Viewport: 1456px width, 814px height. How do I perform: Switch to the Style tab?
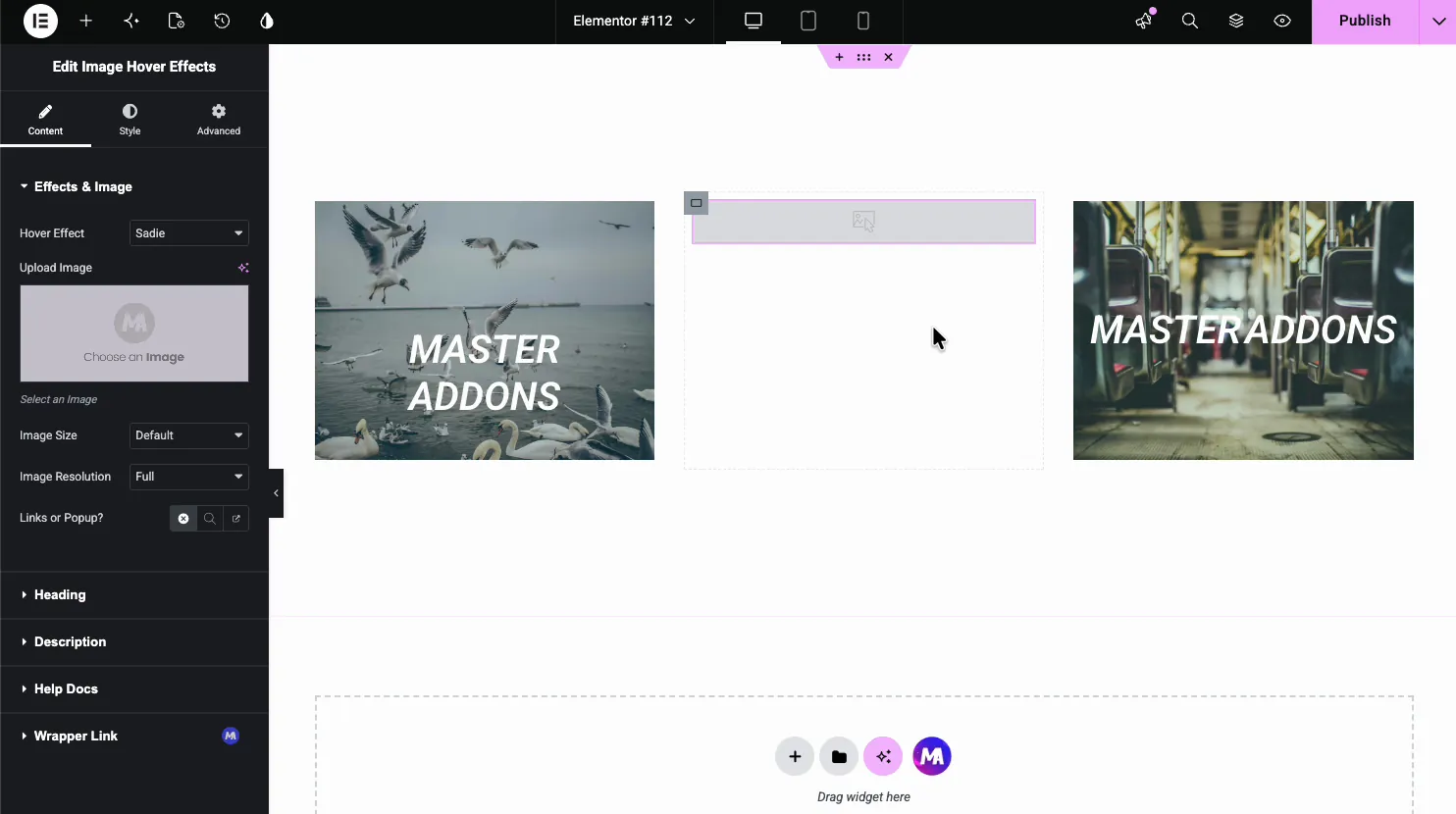coord(130,119)
